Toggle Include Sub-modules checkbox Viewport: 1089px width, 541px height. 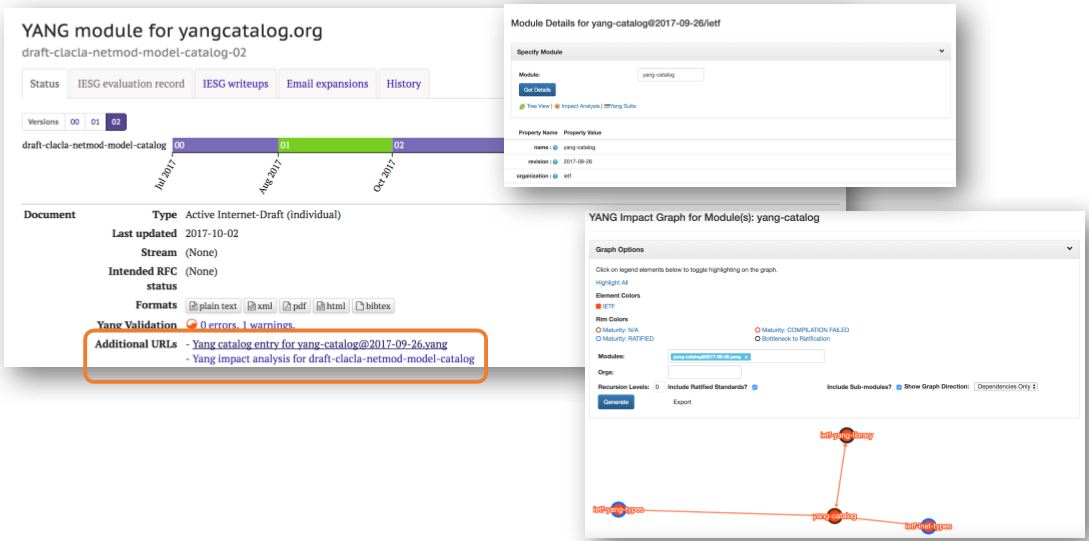pos(899,387)
